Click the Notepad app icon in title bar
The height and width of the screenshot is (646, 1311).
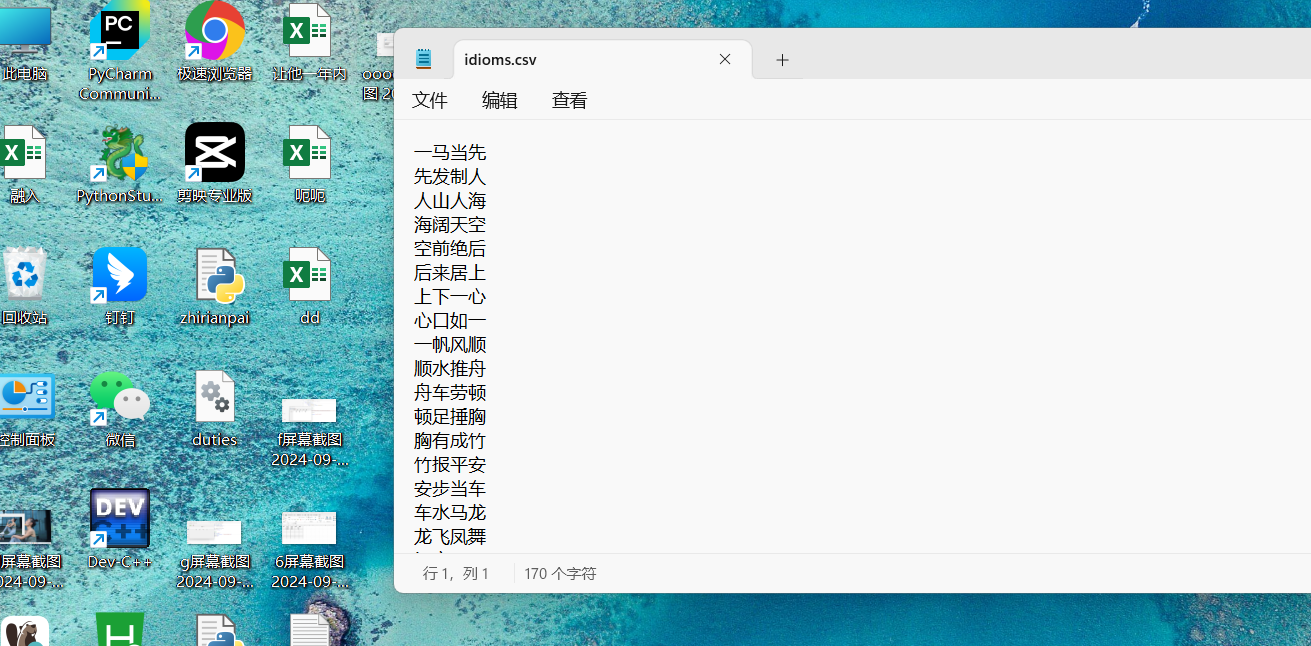tap(424, 59)
